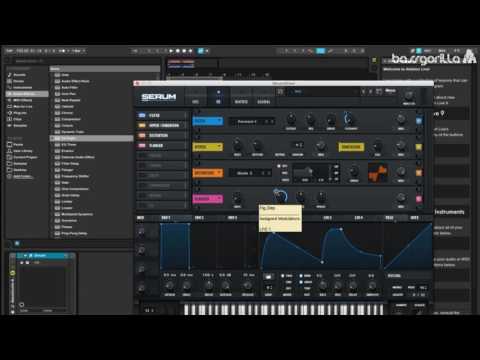Open the orange Distortion module title dropdown
Image resolution: width=480 pixels, height=360 pixels.
[x=208, y=173]
